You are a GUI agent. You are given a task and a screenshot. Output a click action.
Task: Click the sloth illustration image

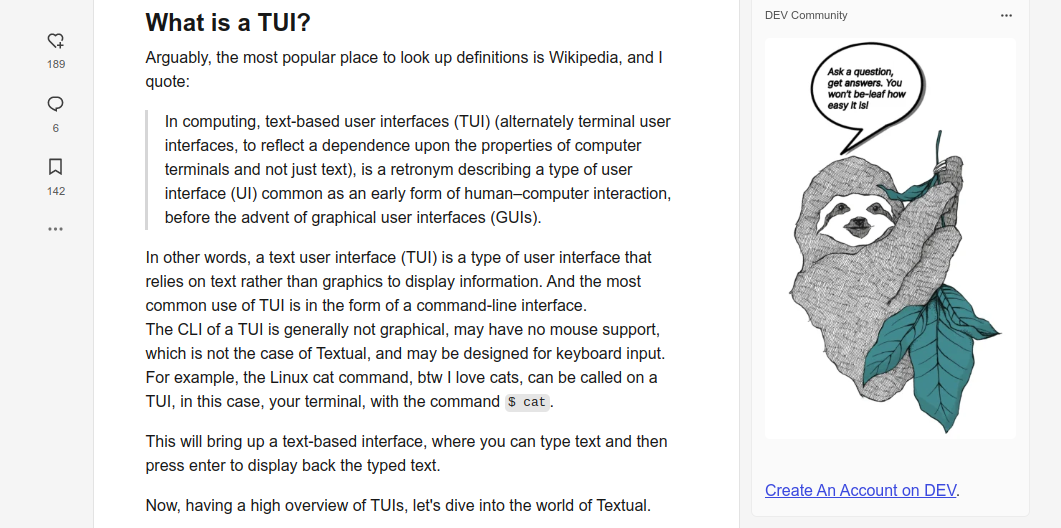tap(890, 239)
